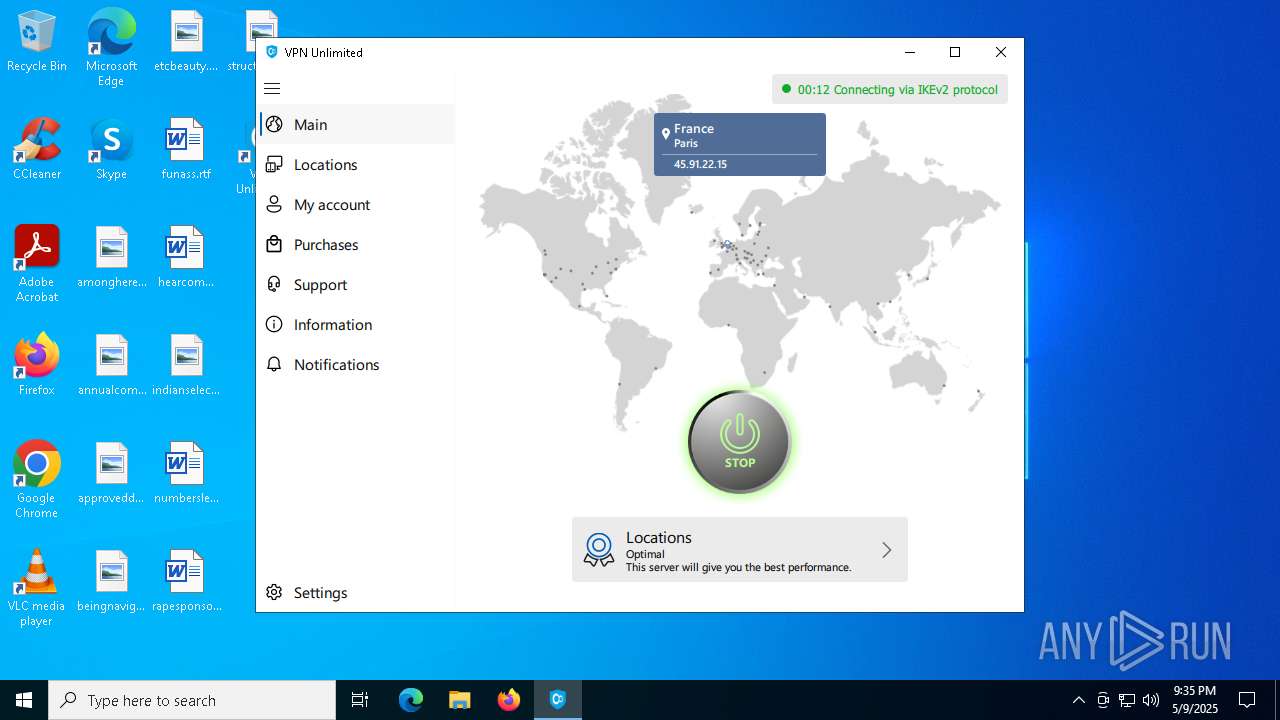Screen dimensions: 1280x720
Task: Open Purchases in sidebar
Action: pyautogui.click(x=357, y=245)
